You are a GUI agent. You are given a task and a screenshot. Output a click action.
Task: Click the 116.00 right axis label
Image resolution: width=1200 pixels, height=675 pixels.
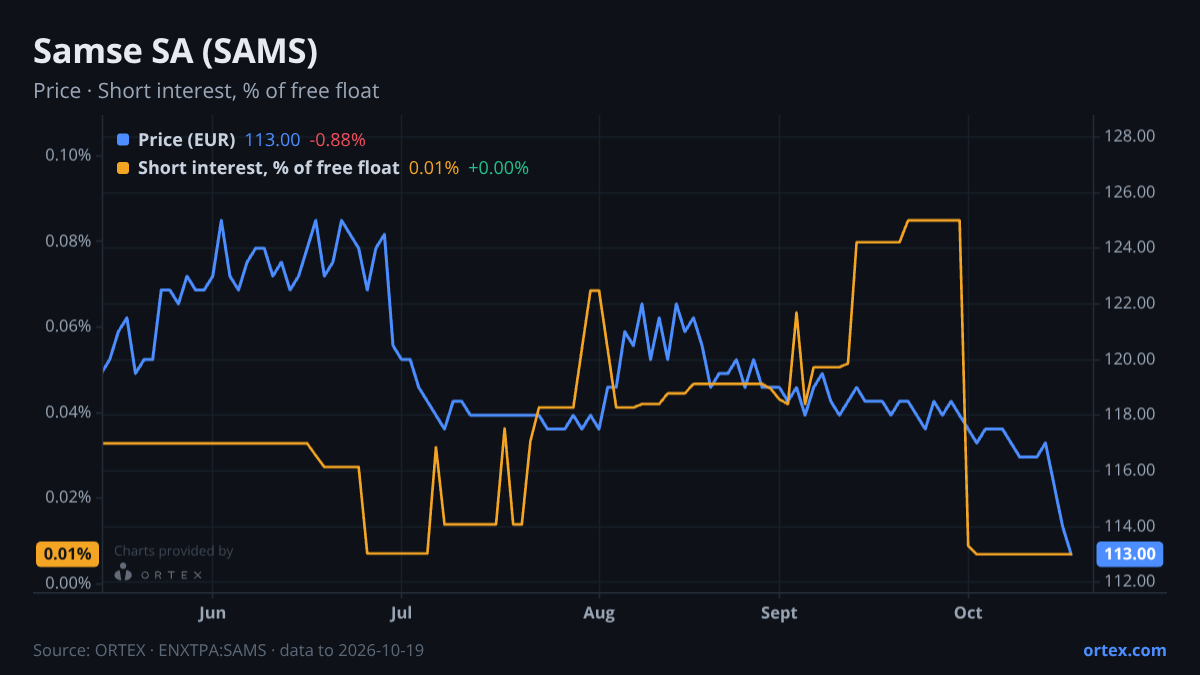click(x=1131, y=470)
